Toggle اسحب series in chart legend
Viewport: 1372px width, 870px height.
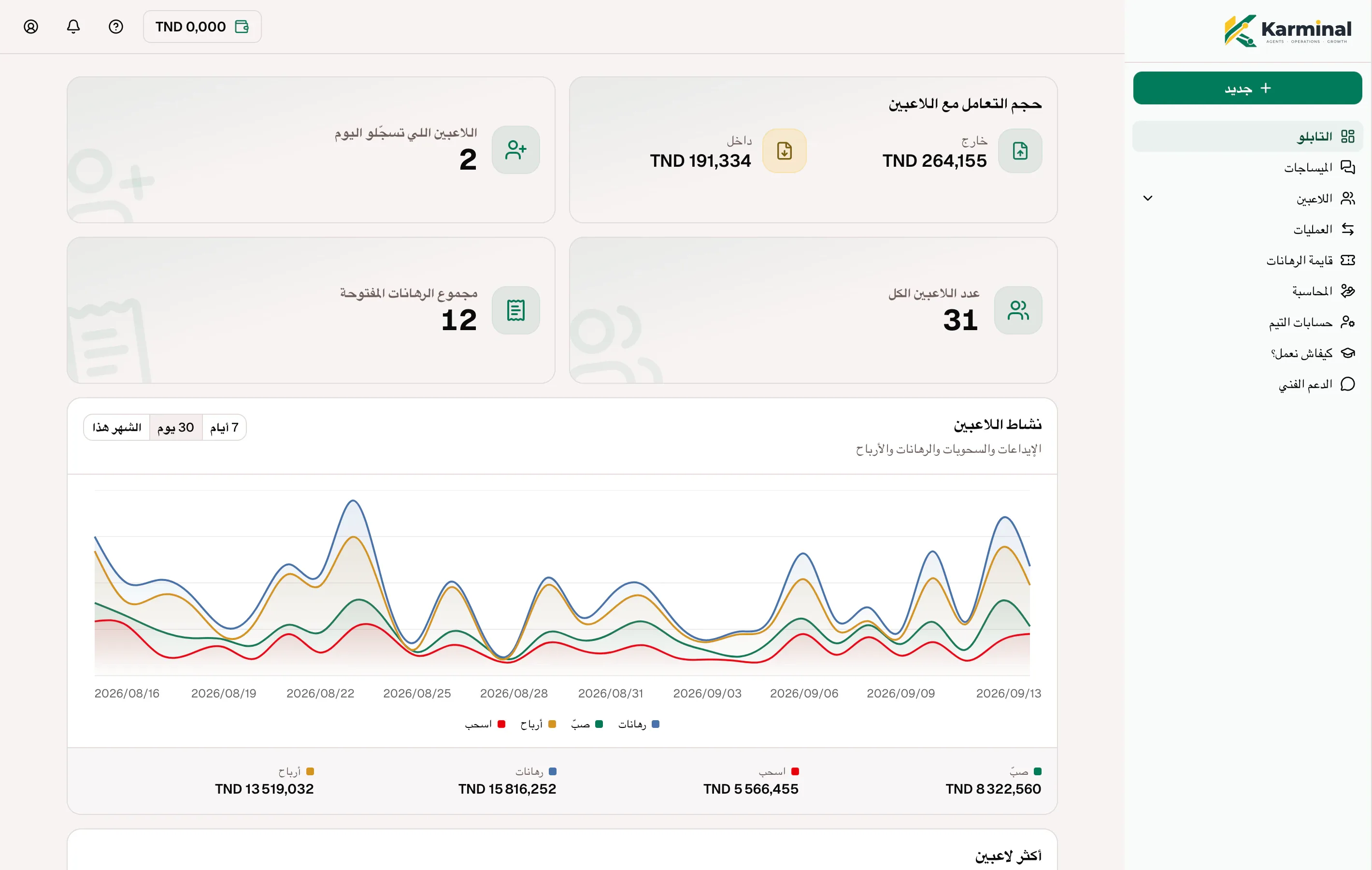[x=485, y=724]
